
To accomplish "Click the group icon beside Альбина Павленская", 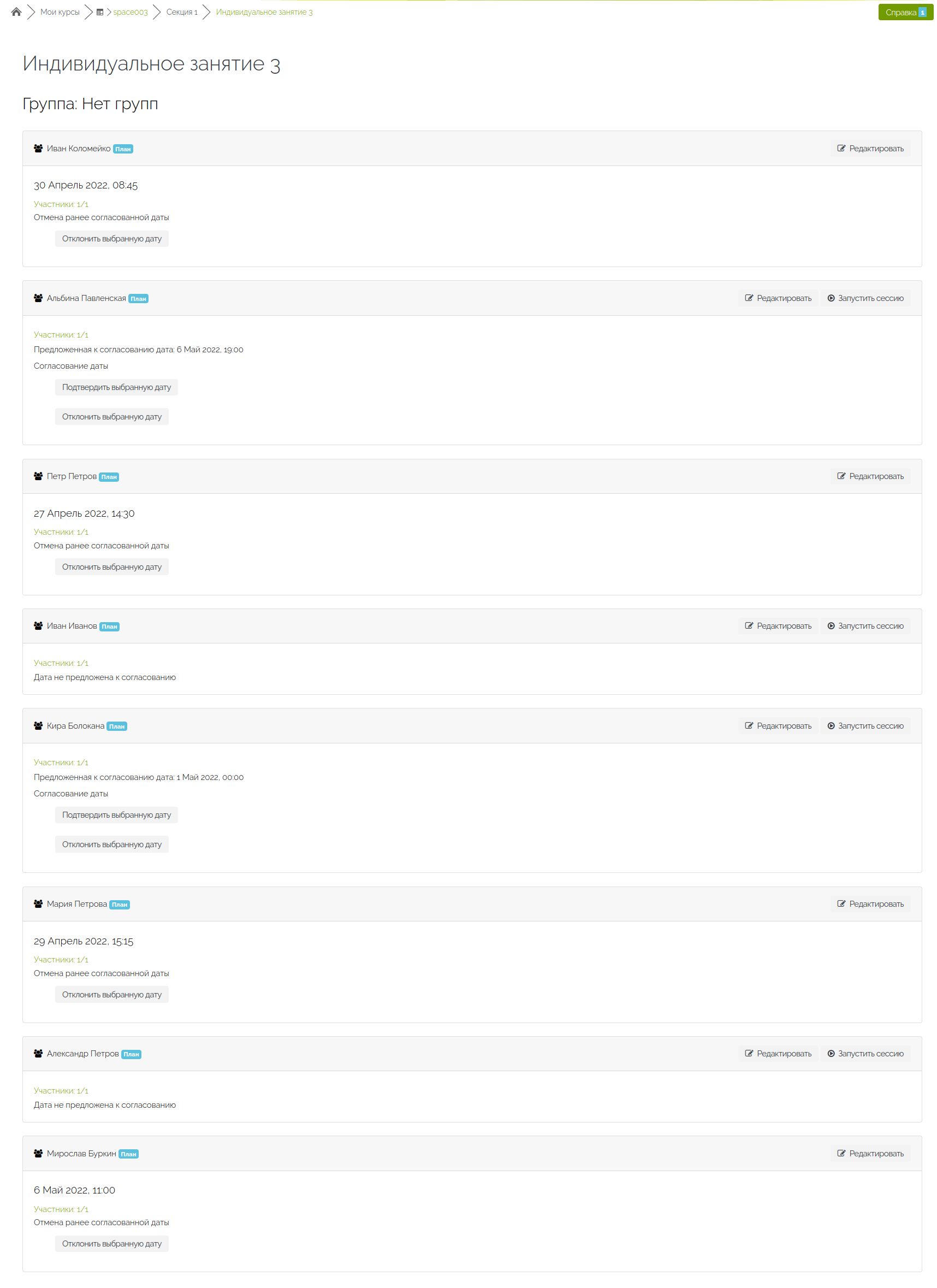I will coord(38,298).
